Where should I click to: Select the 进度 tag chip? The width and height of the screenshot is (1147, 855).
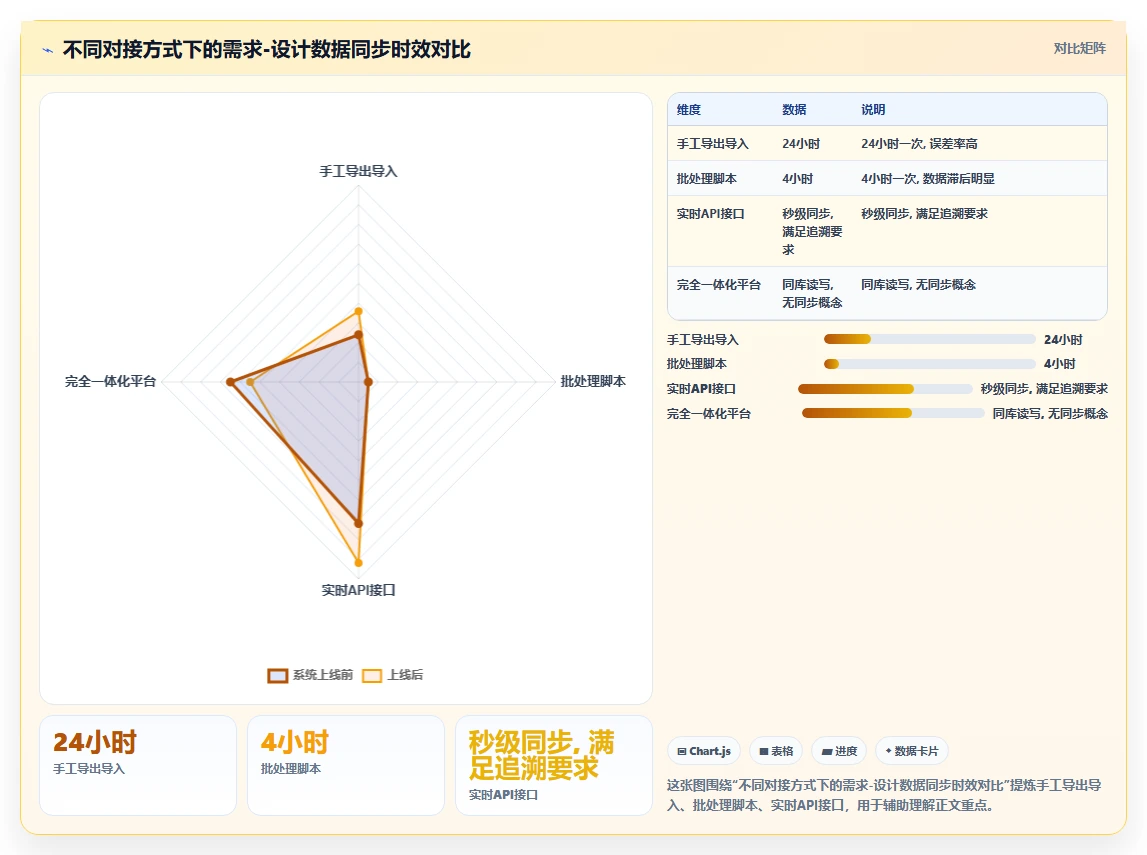[839, 751]
